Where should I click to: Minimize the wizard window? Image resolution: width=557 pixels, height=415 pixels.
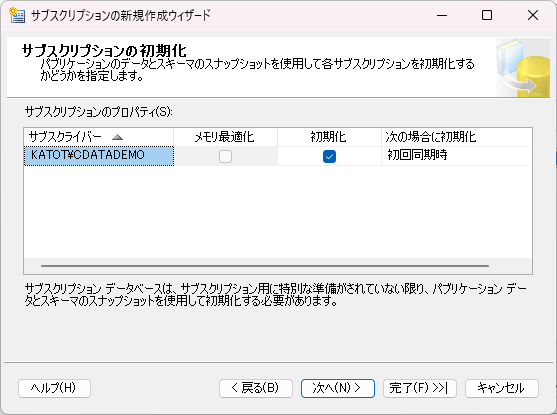point(442,15)
